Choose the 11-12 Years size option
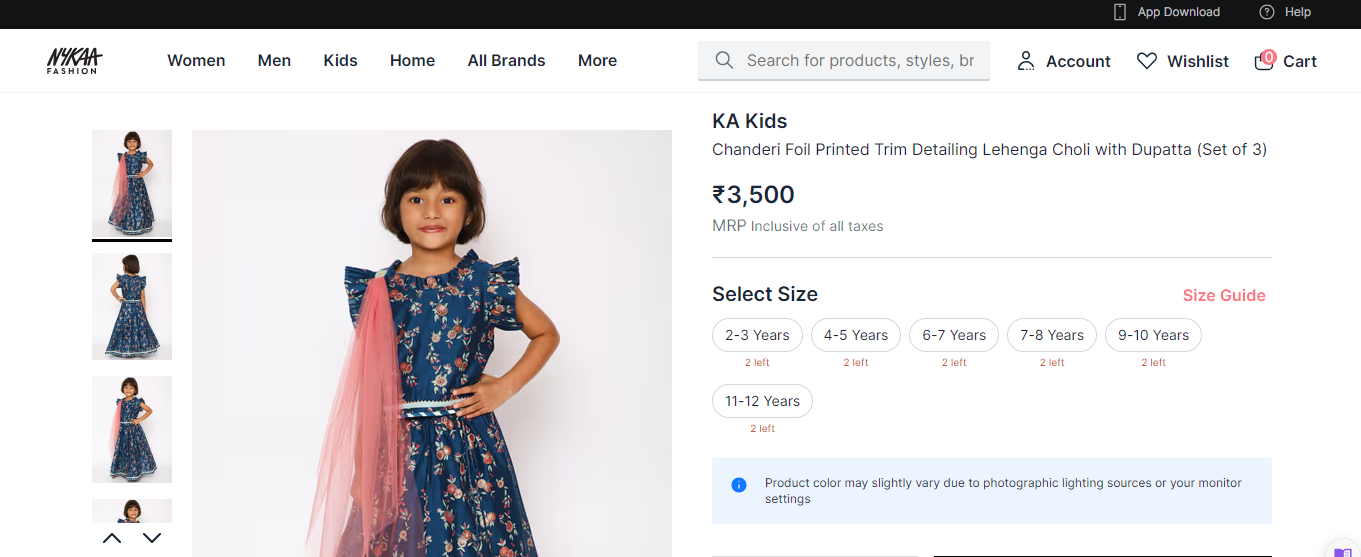The image size is (1361, 557). [x=762, y=401]
